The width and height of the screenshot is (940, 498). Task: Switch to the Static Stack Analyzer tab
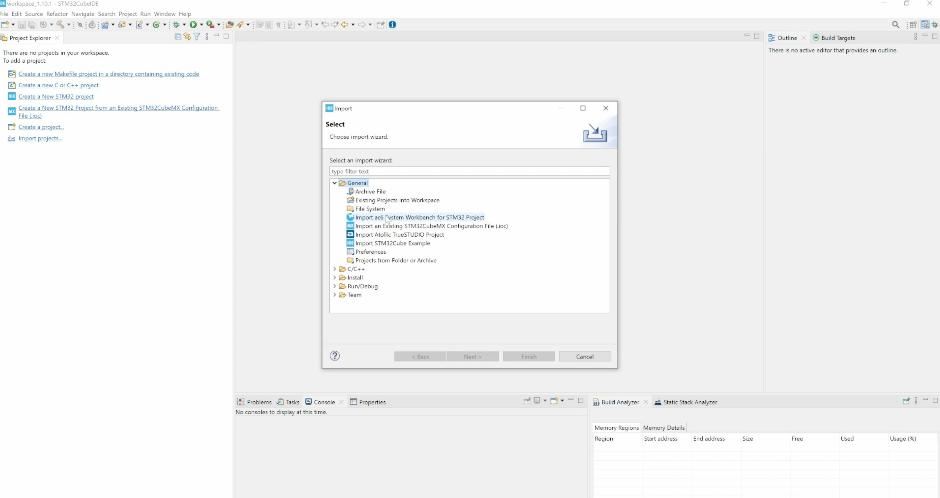685,402
